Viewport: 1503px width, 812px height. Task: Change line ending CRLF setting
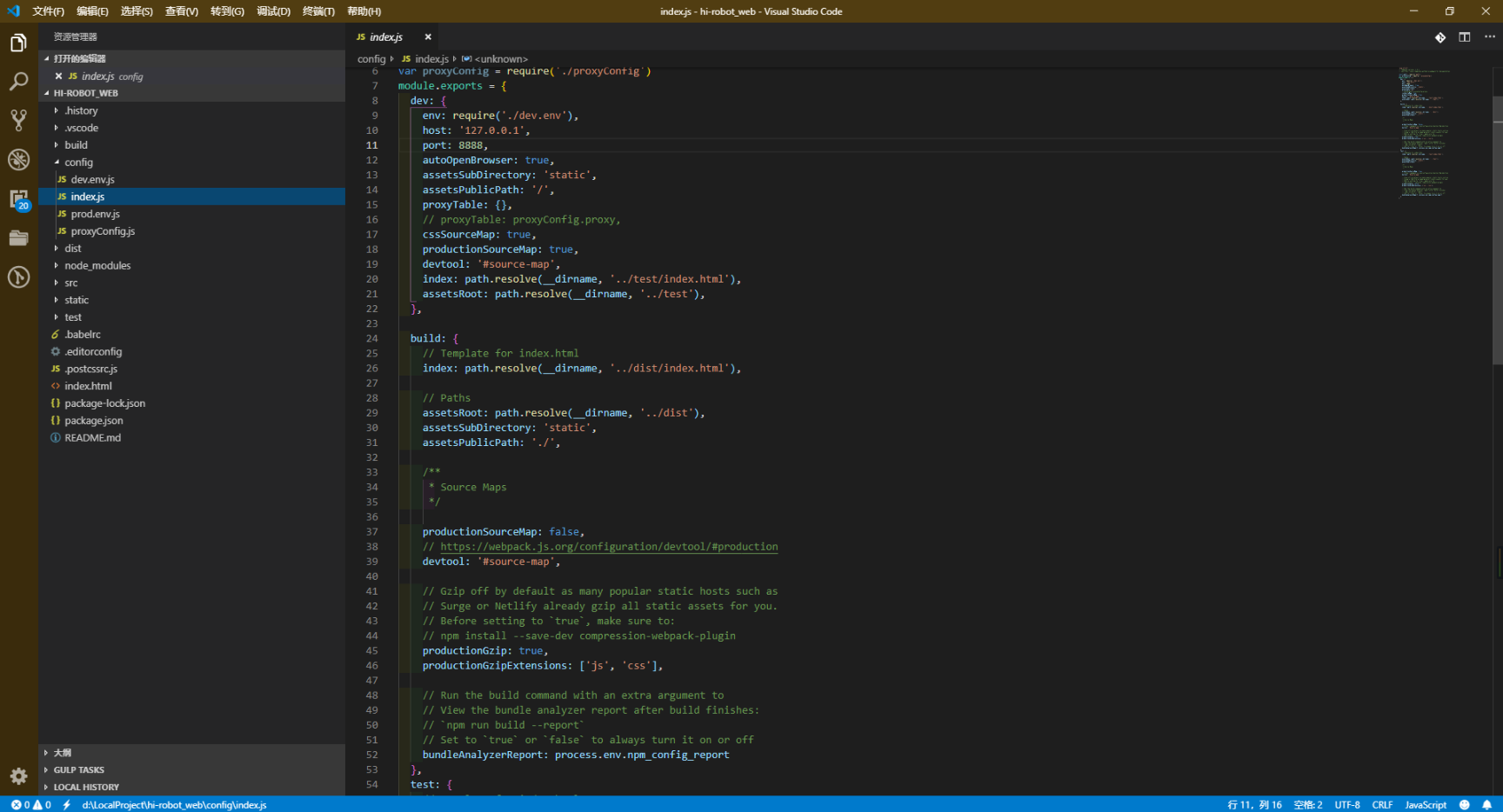[x=1382, y=805]
